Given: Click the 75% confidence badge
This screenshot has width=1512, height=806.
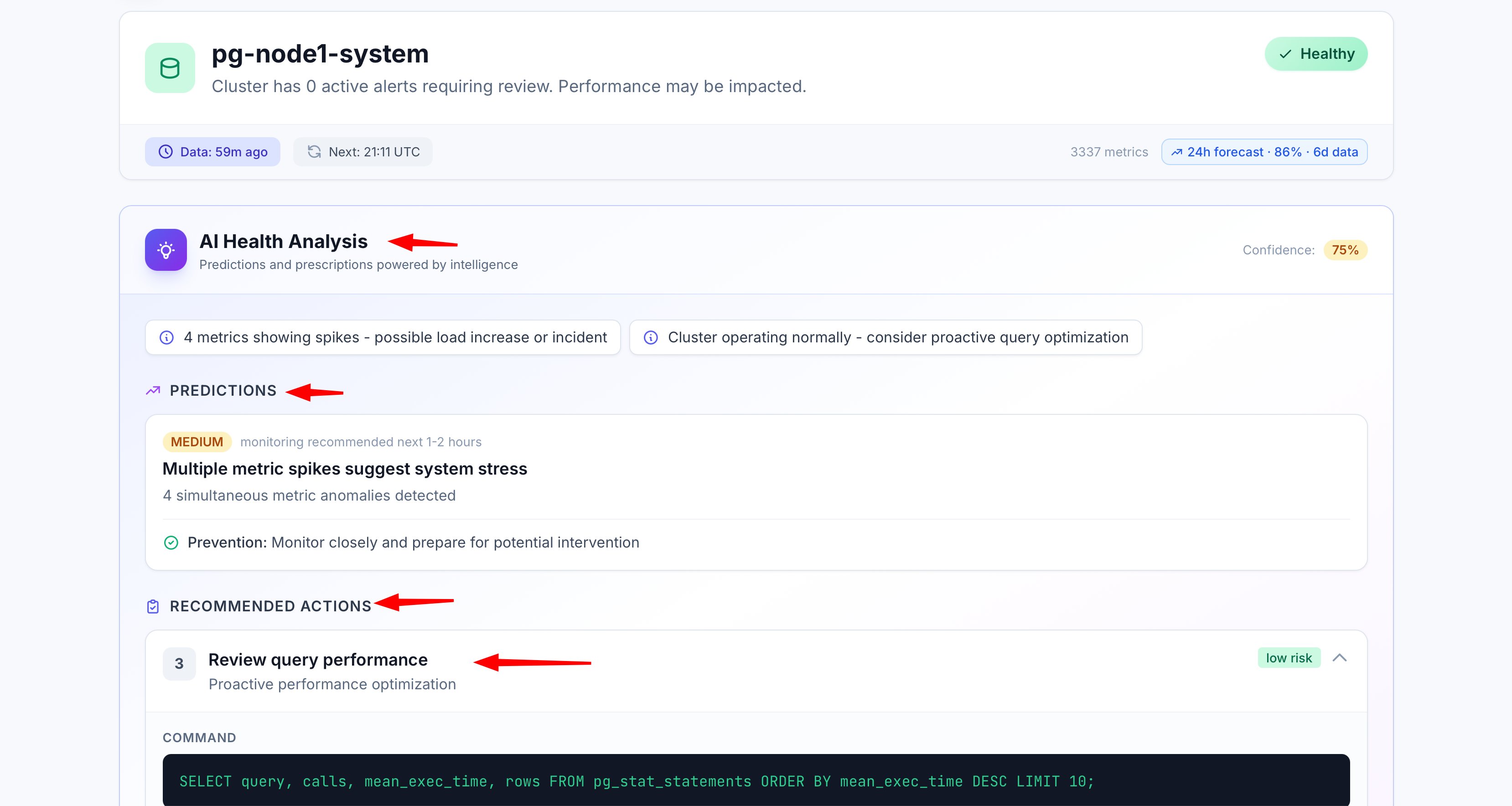Looking at the screenshot, I should (x=1345, y=250).
